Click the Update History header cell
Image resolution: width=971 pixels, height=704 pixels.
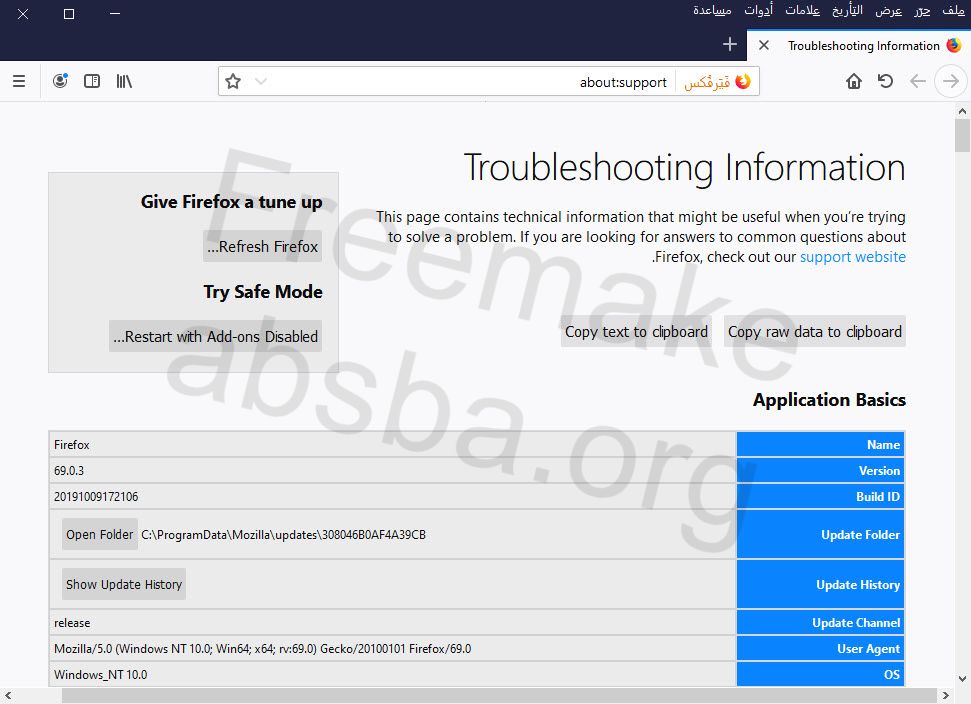point(821,584)
